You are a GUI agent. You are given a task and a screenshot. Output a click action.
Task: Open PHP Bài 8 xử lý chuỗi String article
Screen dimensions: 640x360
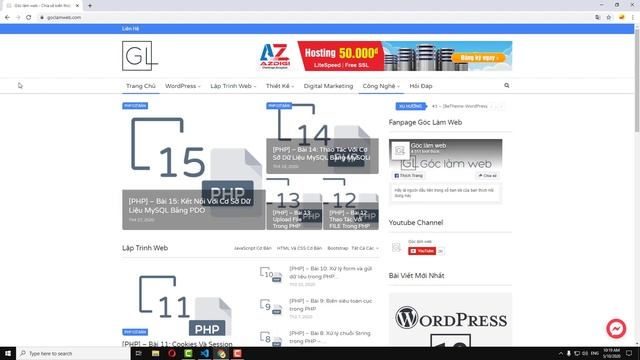(x=330, y=337)
